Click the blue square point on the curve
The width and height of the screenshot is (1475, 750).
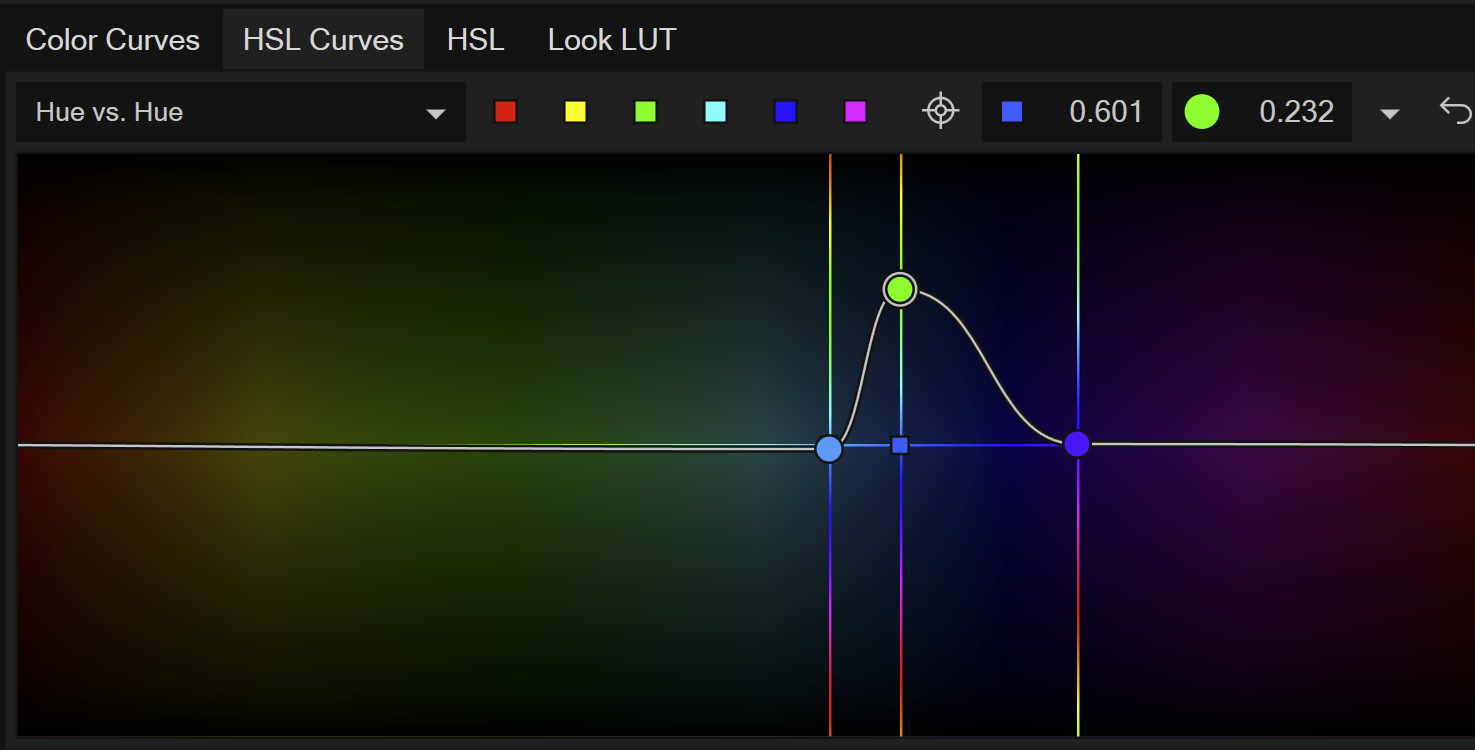(900, 445)
